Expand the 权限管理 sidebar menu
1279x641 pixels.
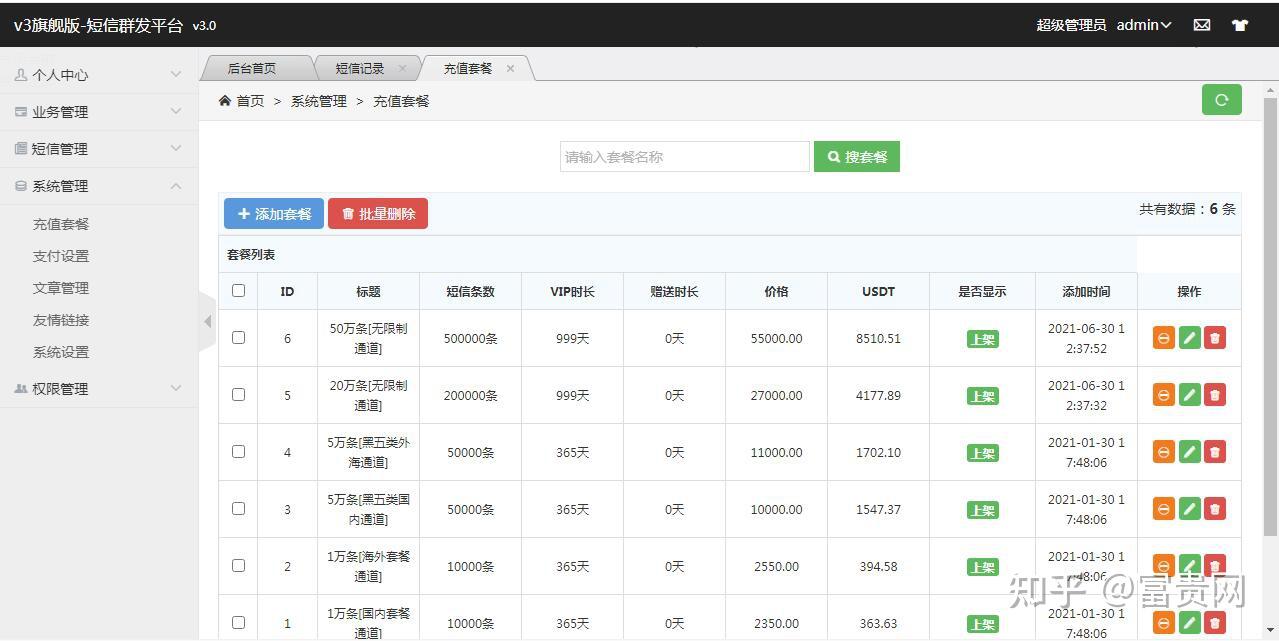click(x=99, y=389)
